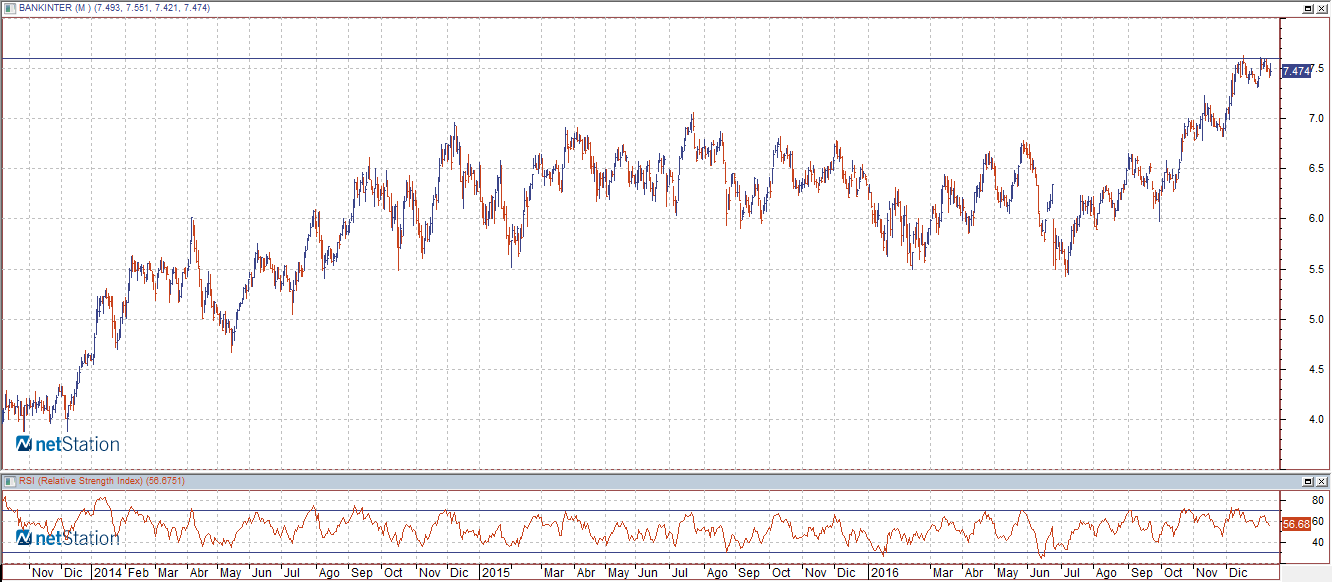Maximize the RSI indicator panel
This screenshot has height=582, width=1332.
coord(1307,481)
